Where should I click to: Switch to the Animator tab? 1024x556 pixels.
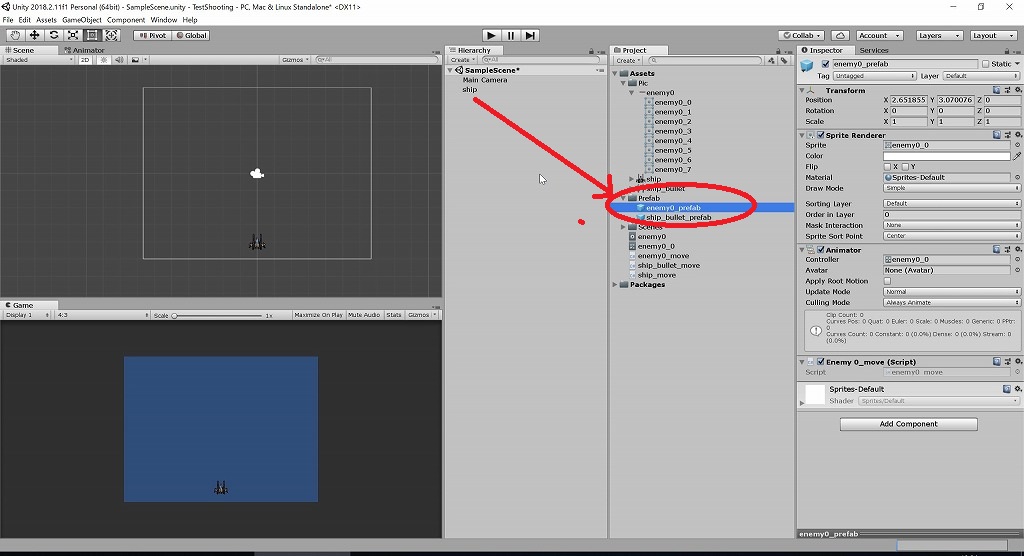84,50
